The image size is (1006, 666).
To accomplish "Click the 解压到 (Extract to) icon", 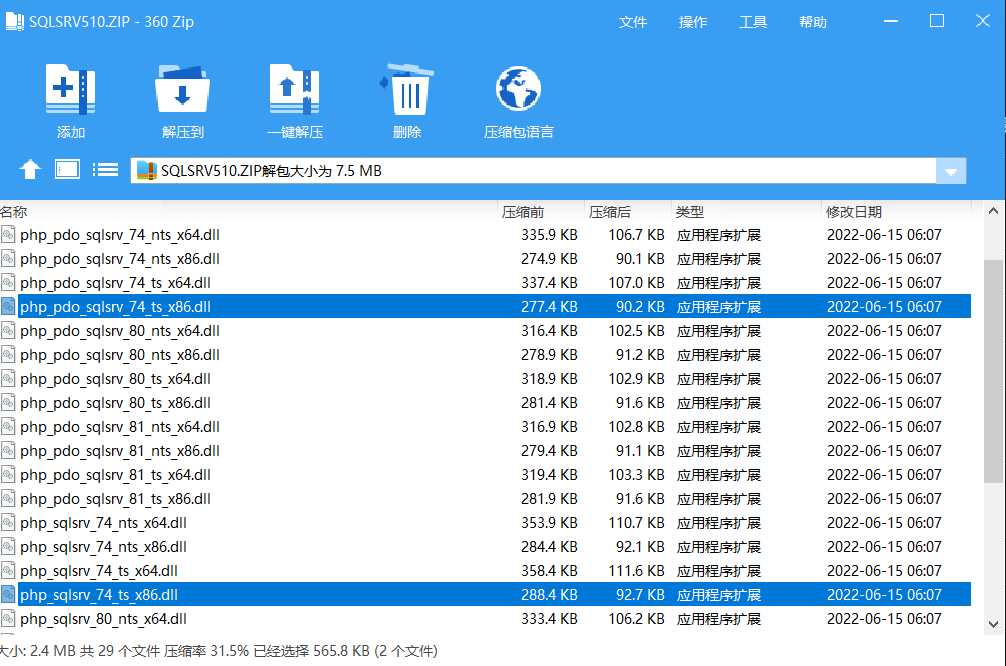I will tap(182, 92).
